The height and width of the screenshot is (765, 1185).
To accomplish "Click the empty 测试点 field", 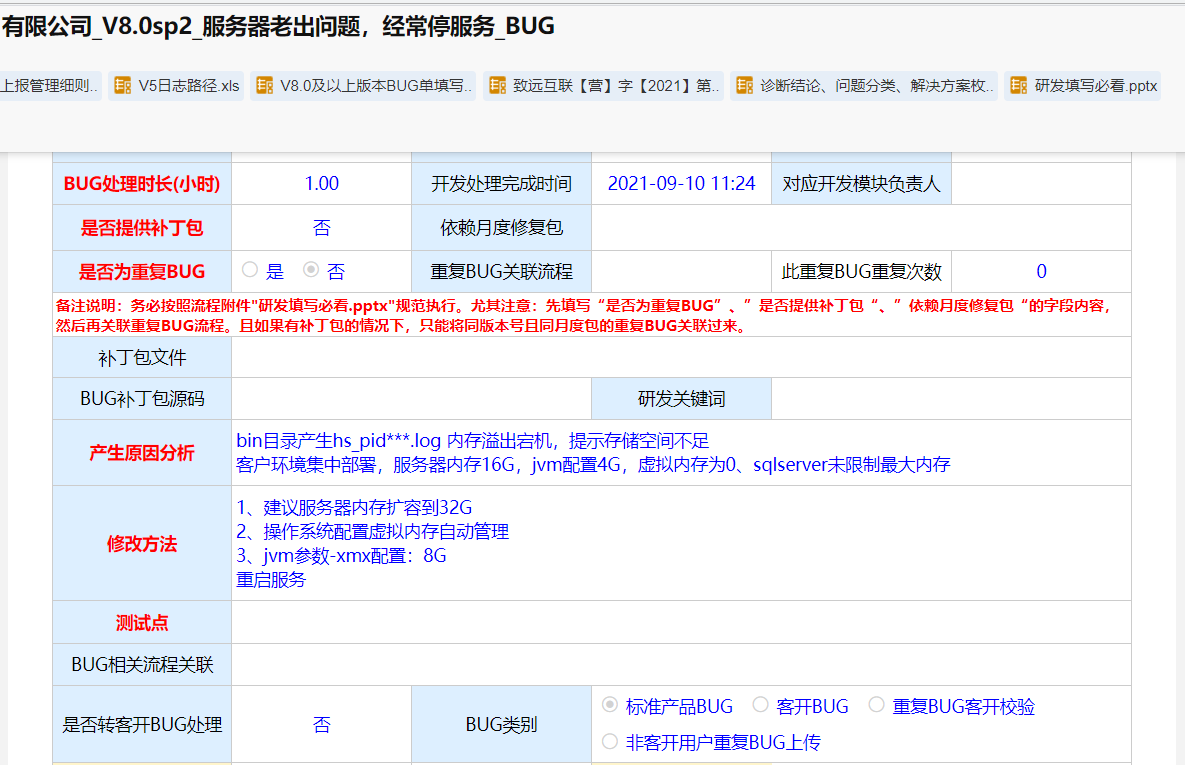I will tap(680, 622).
